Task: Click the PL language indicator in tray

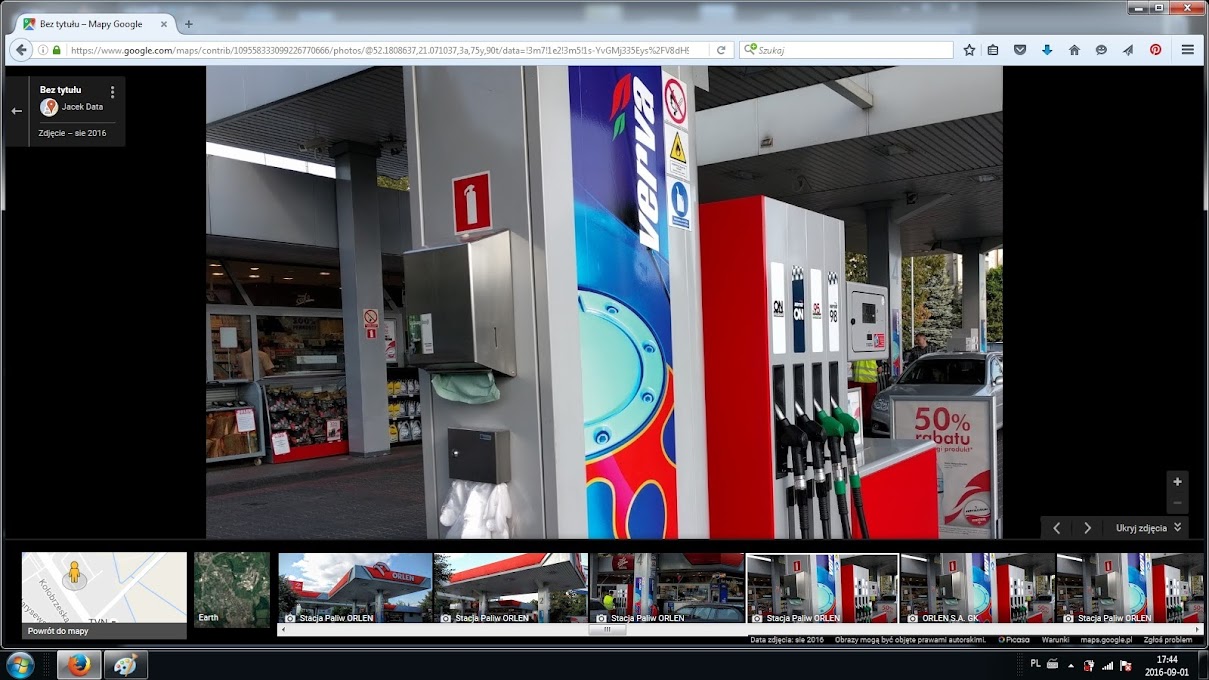Action: tap(1035, 665)
